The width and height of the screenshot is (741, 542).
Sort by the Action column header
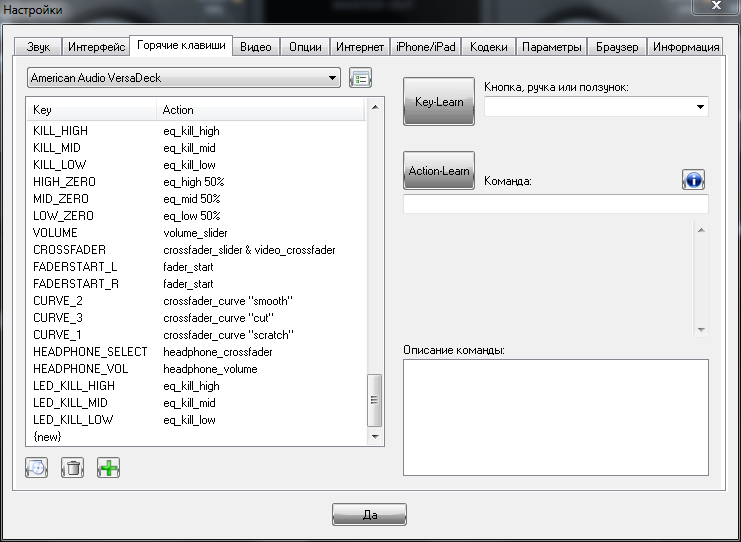click(x=261, y=110)
